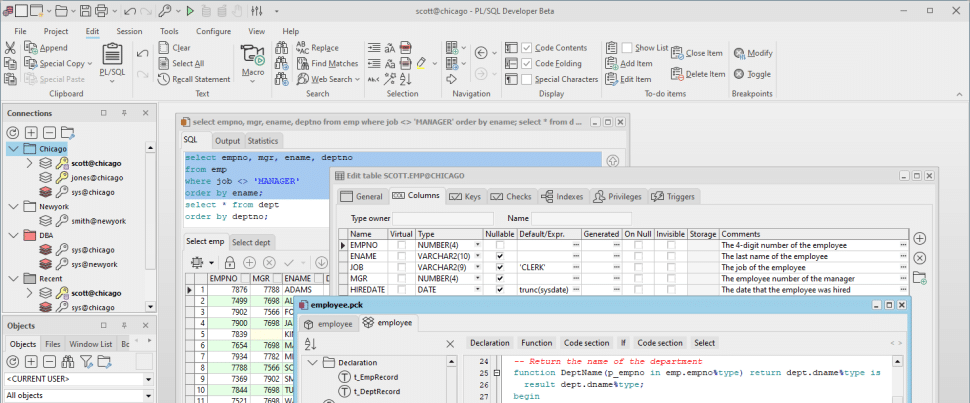This screenshot has width=970, height=403.
Task: Click the Modify breakpoints icon
Action: click(738, 53)
